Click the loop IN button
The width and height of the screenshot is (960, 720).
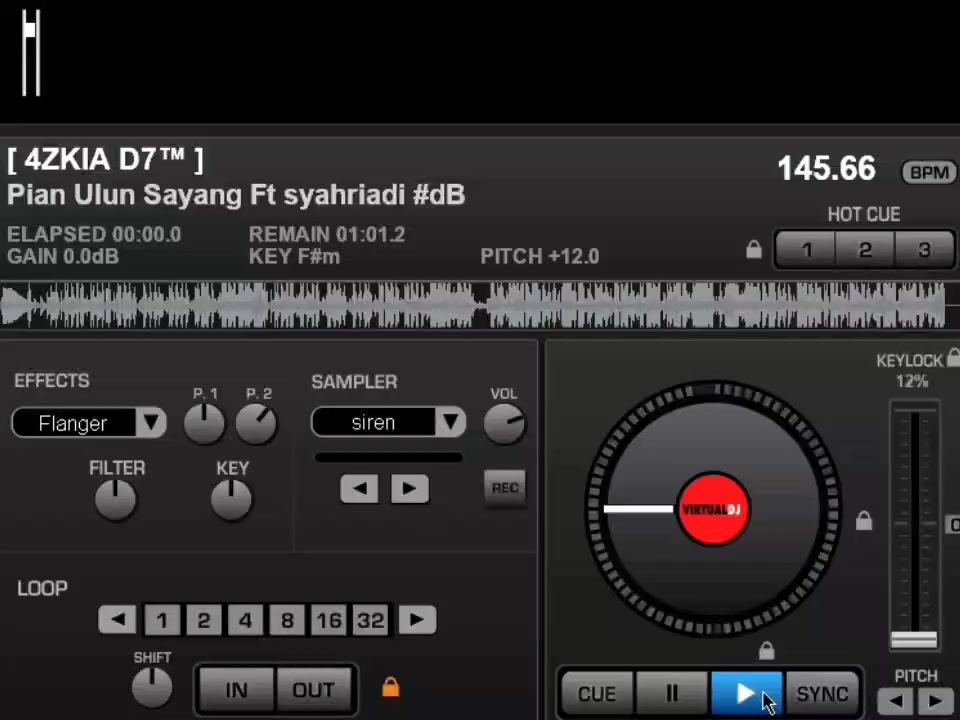point(236,689)
